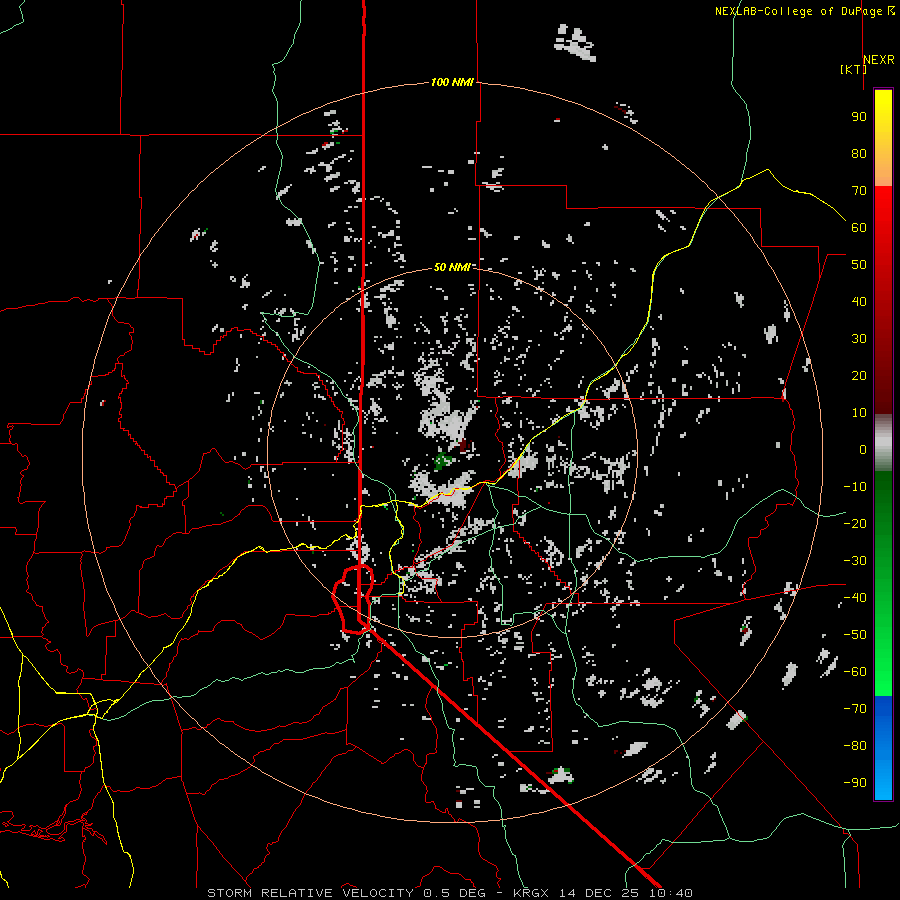Select the 40 value on velocity scale
The image size is (900, 900).
(x=859, y=302)
